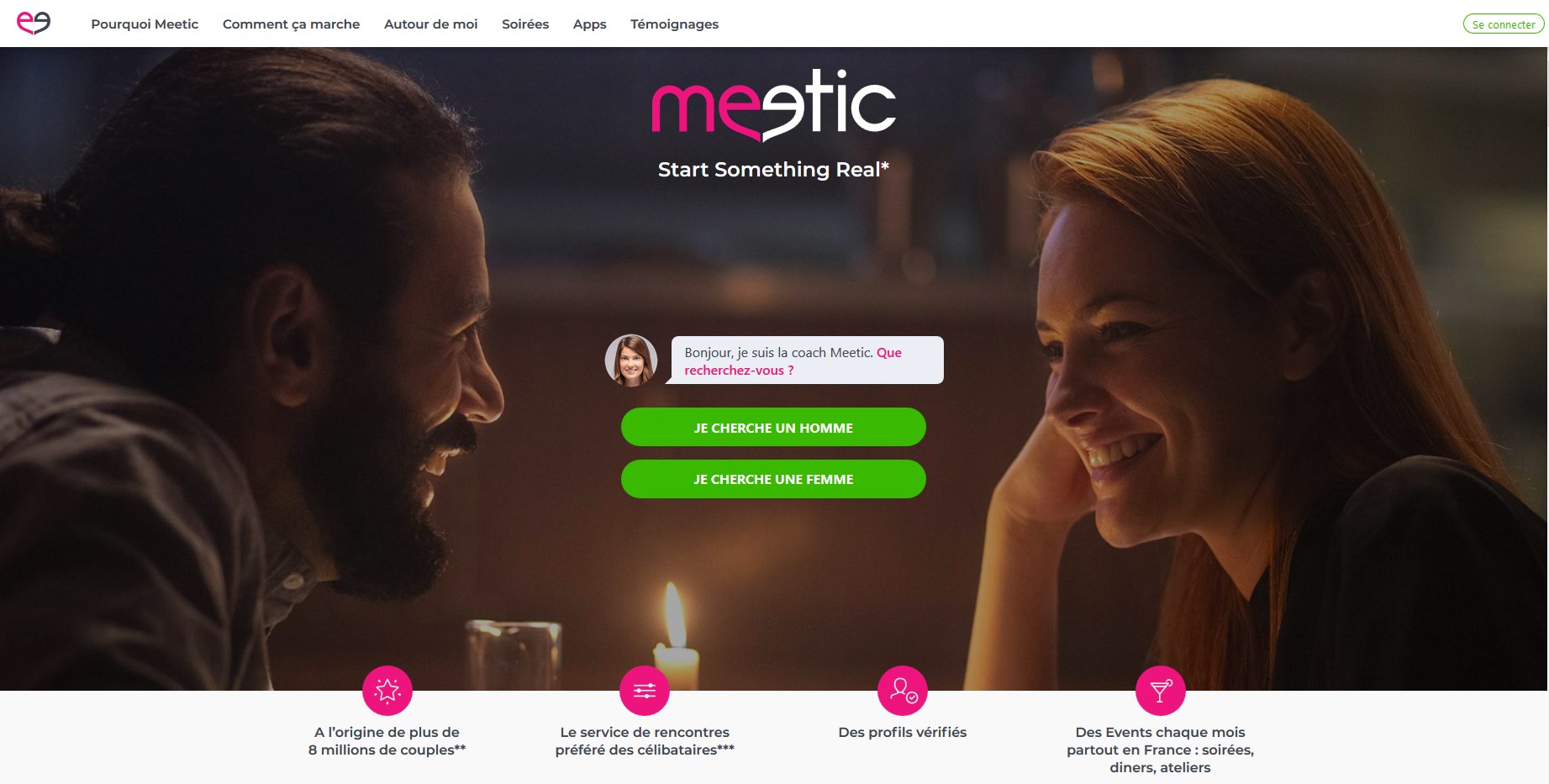The width and height of the screenshot is (1549, 784).
Task: Click the pink sliders filter icon
Action: pos(645,691)
